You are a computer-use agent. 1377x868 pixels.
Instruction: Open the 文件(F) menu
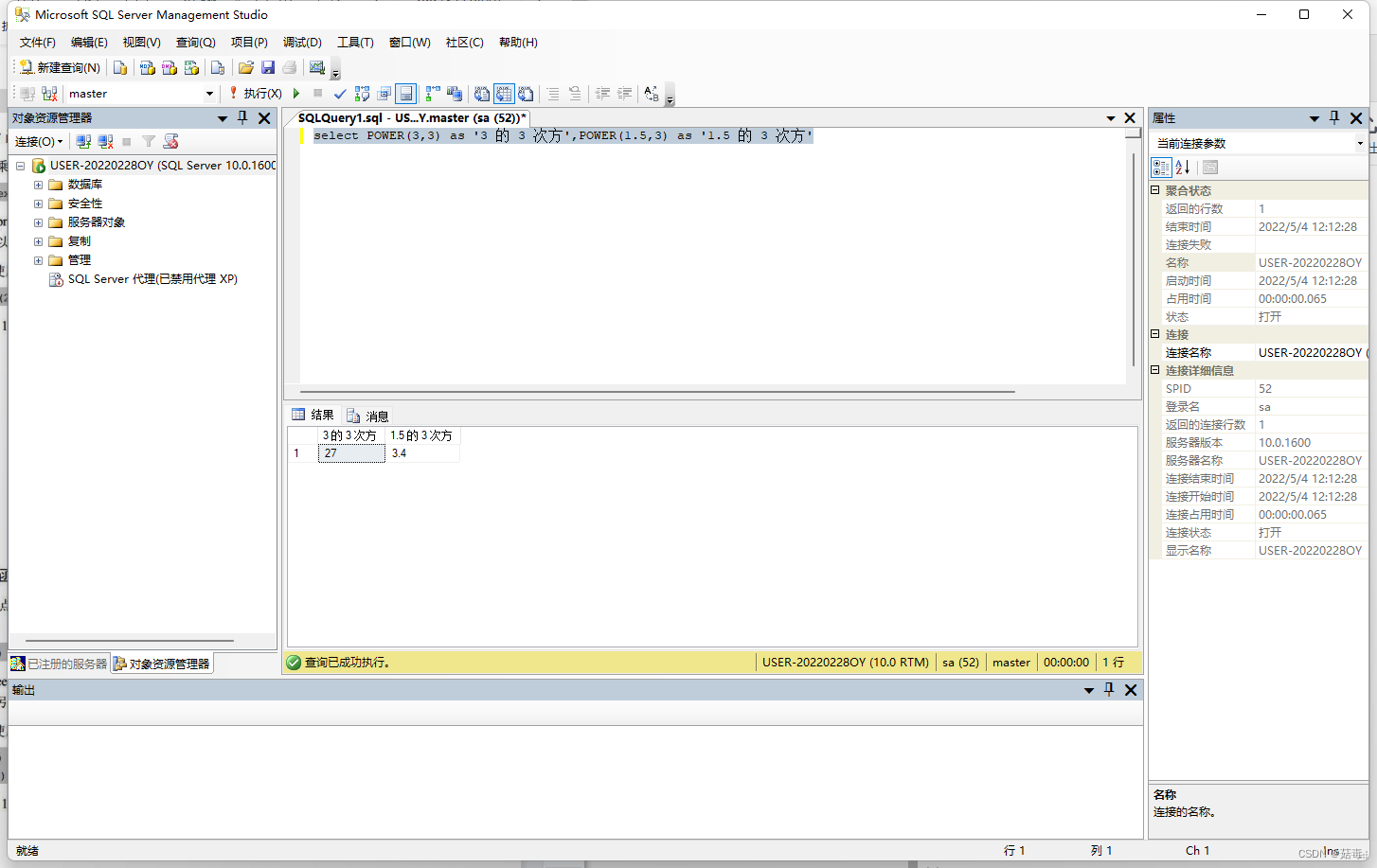38,43
